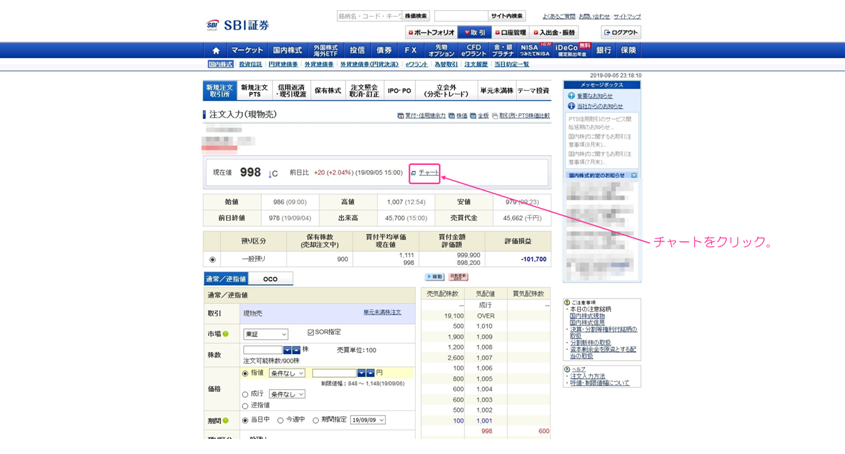Image resolution: width=845 pixels, height=454 pixels.
Task: Choose the 逆指値 radio option
Action: (246, 405)
